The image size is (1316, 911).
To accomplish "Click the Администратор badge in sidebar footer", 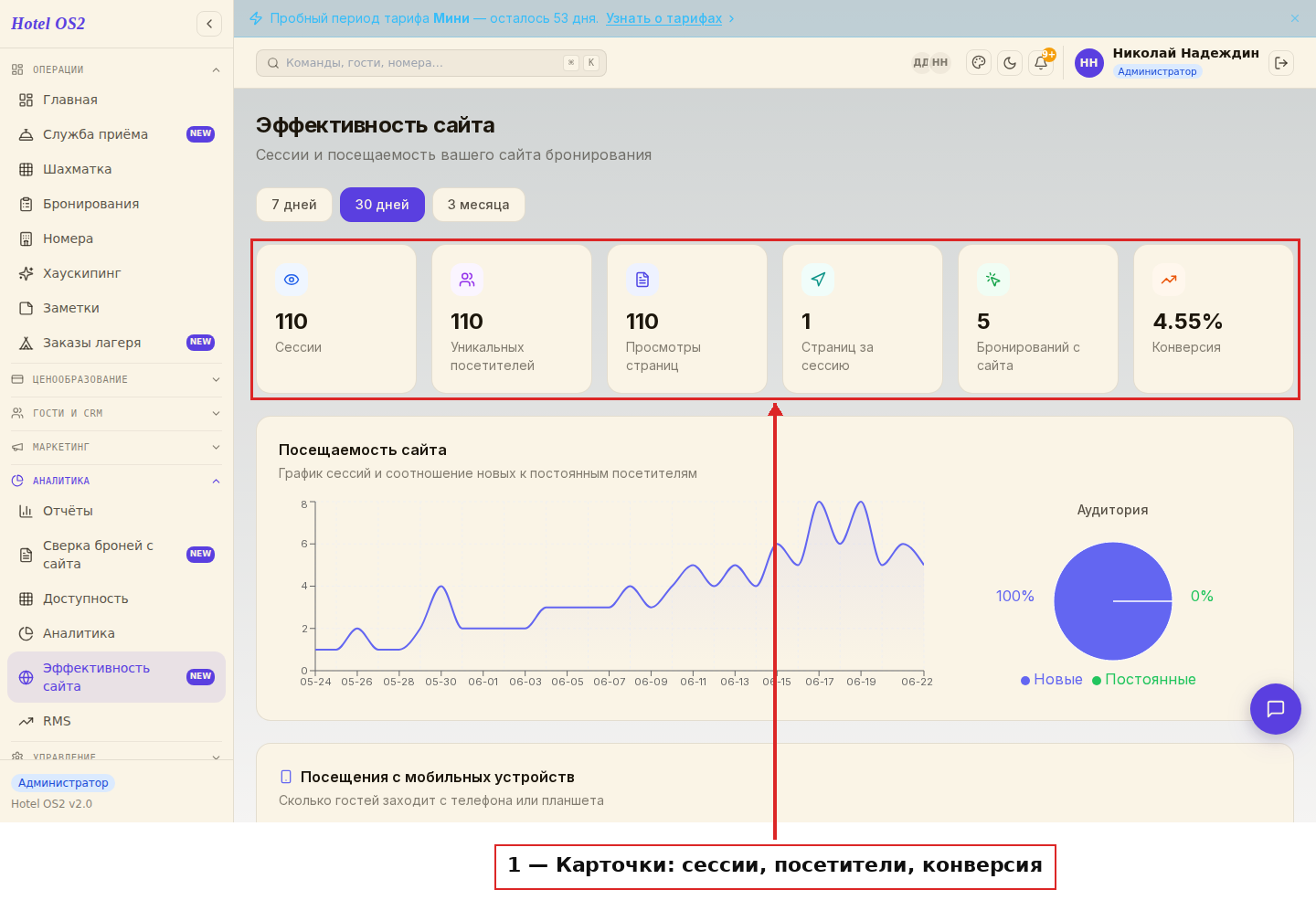I will (63, 783).
